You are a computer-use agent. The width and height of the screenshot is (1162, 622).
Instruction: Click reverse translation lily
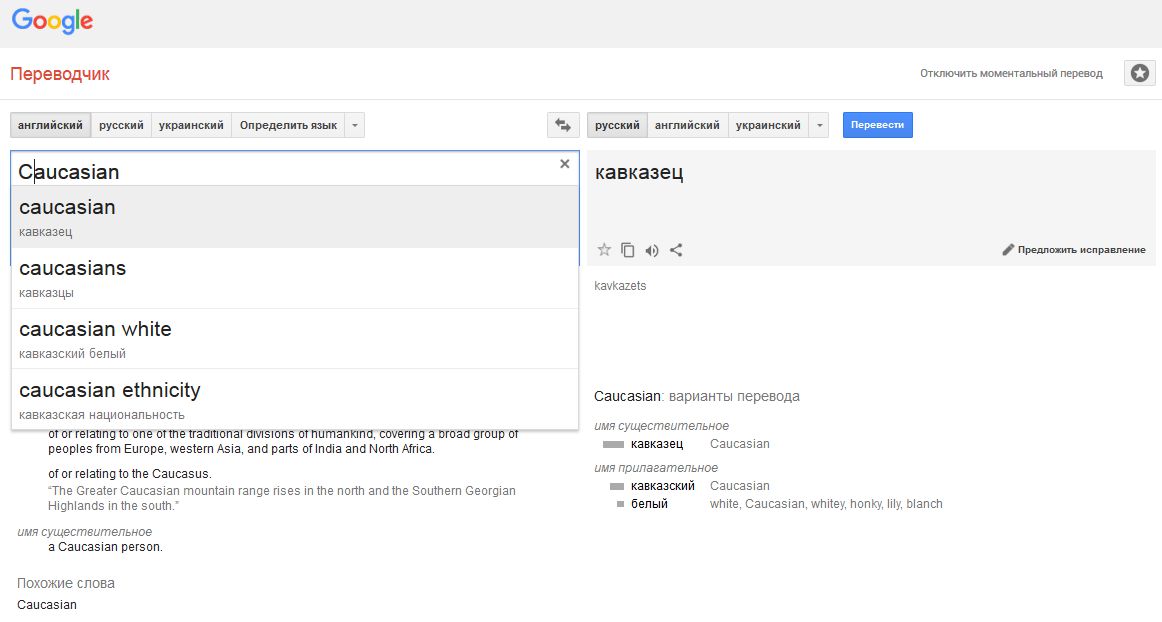click(x=894, y=504)
